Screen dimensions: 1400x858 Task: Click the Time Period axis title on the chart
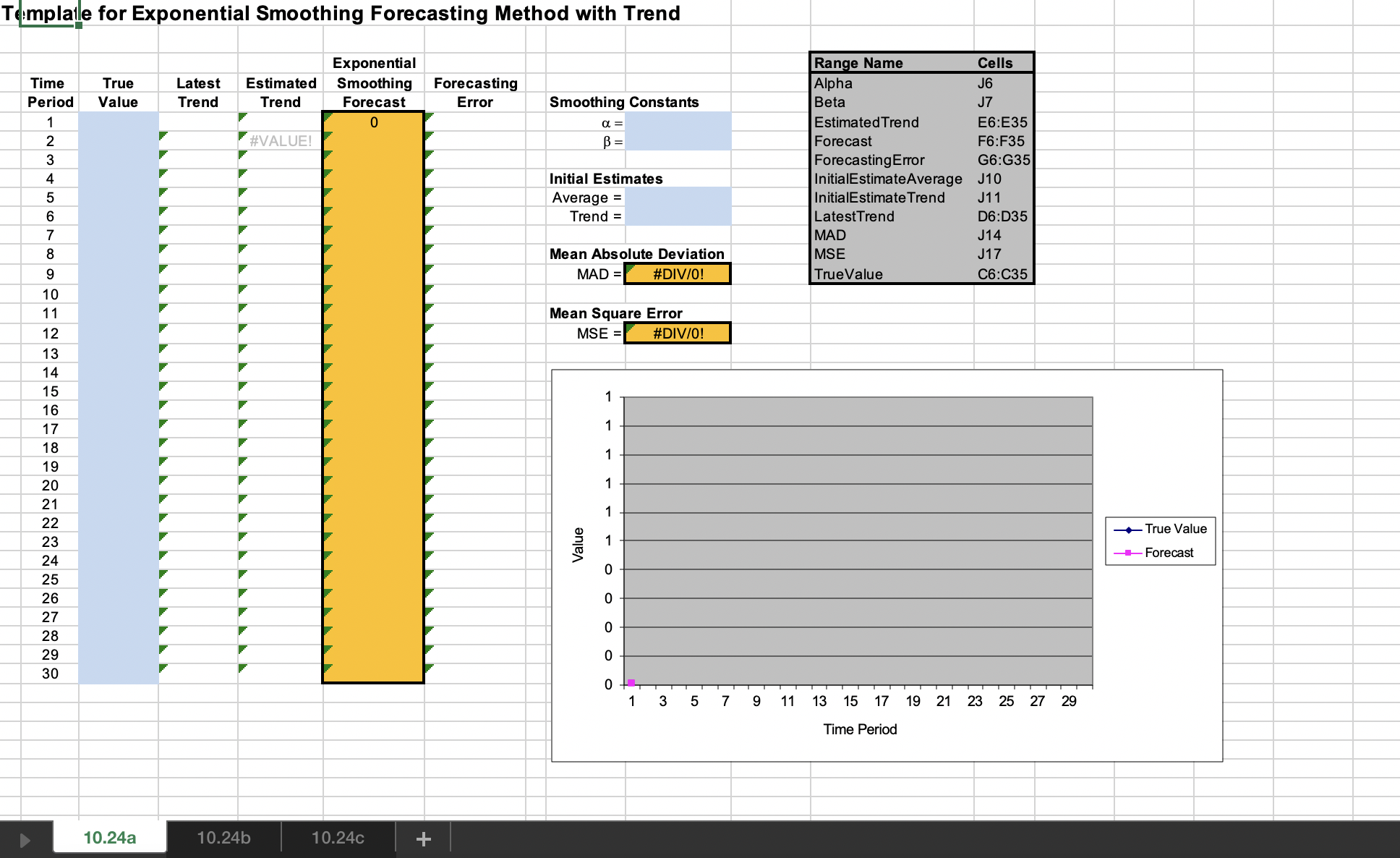point(859,729)
